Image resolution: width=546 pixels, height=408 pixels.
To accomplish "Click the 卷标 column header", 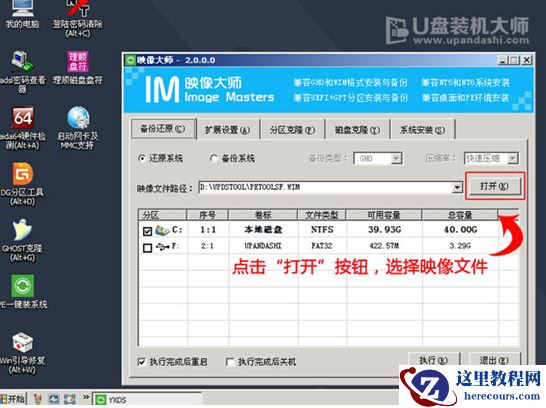I will (x=263, y=215).
